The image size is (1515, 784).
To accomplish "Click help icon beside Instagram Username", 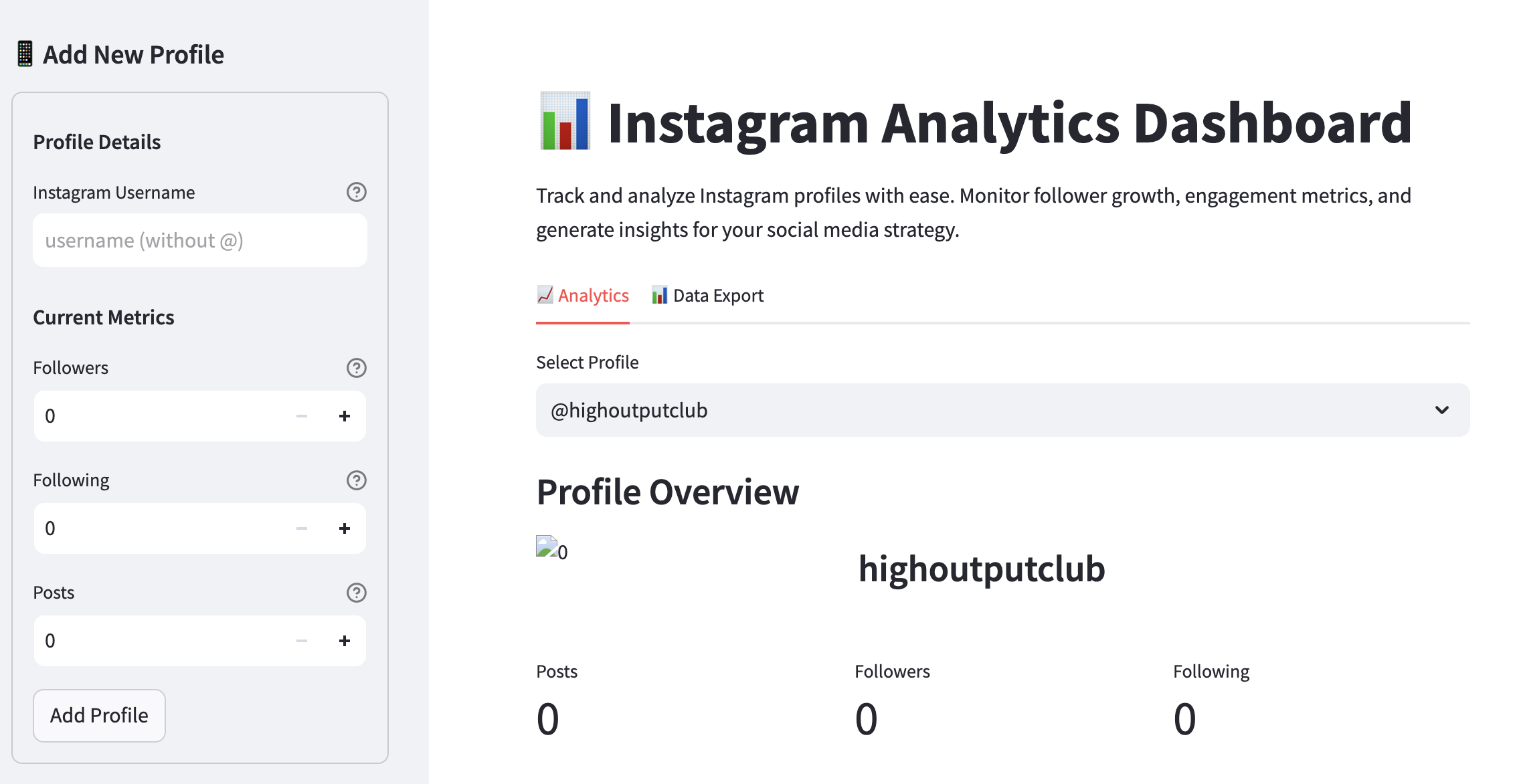I will click(x=356, y=193).
